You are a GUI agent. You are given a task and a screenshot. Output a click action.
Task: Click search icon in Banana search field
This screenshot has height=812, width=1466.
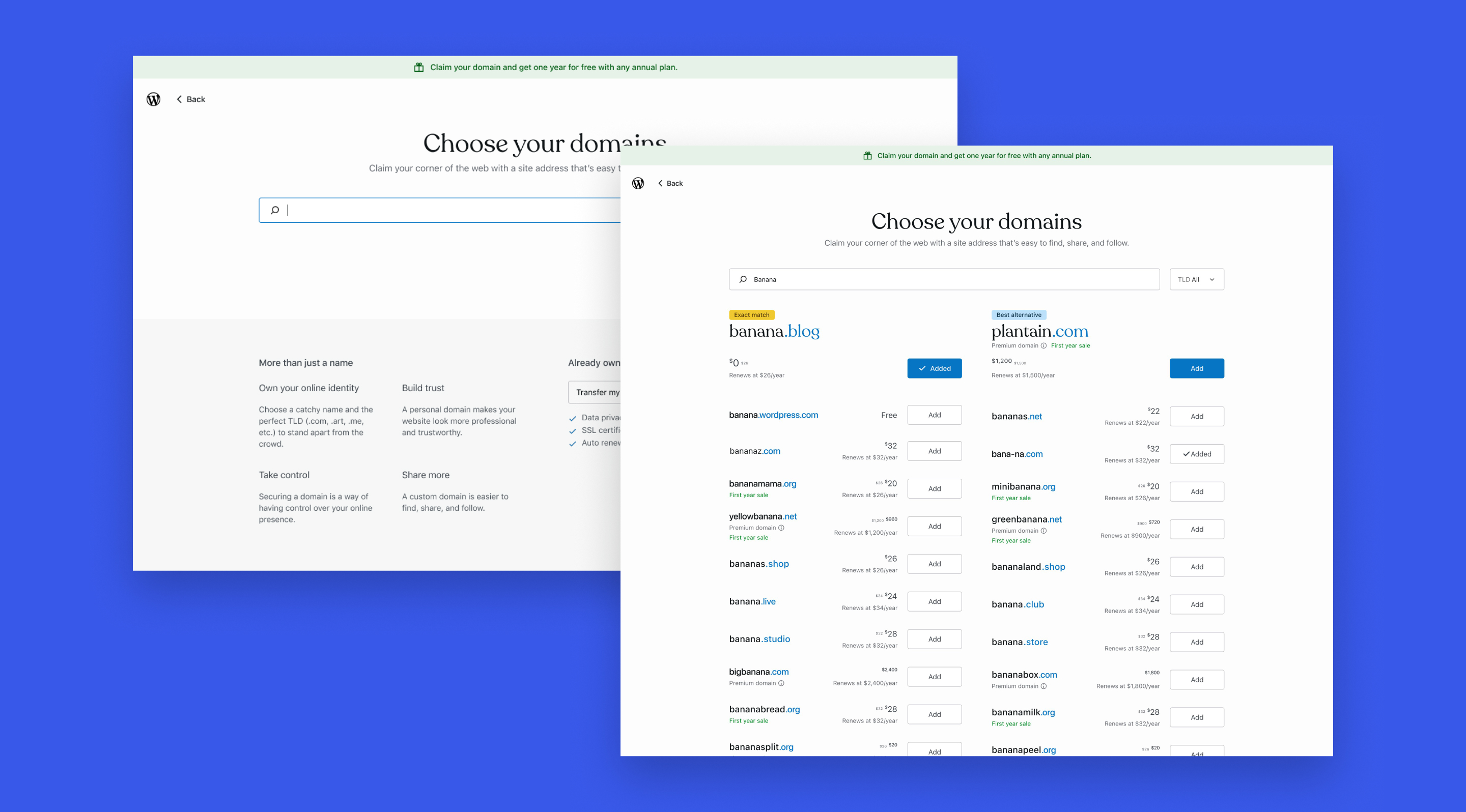click(x=743, y=279)
